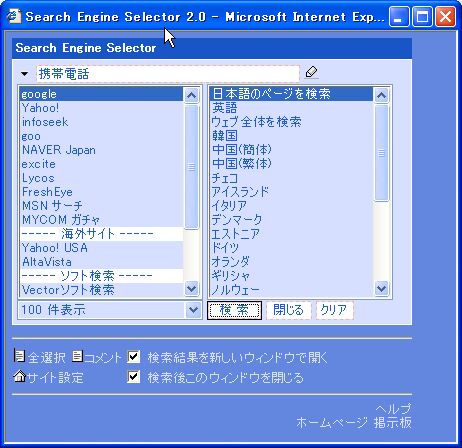
Task: Click the language list scrollbar thumb
Action: [x=381, y=153]
